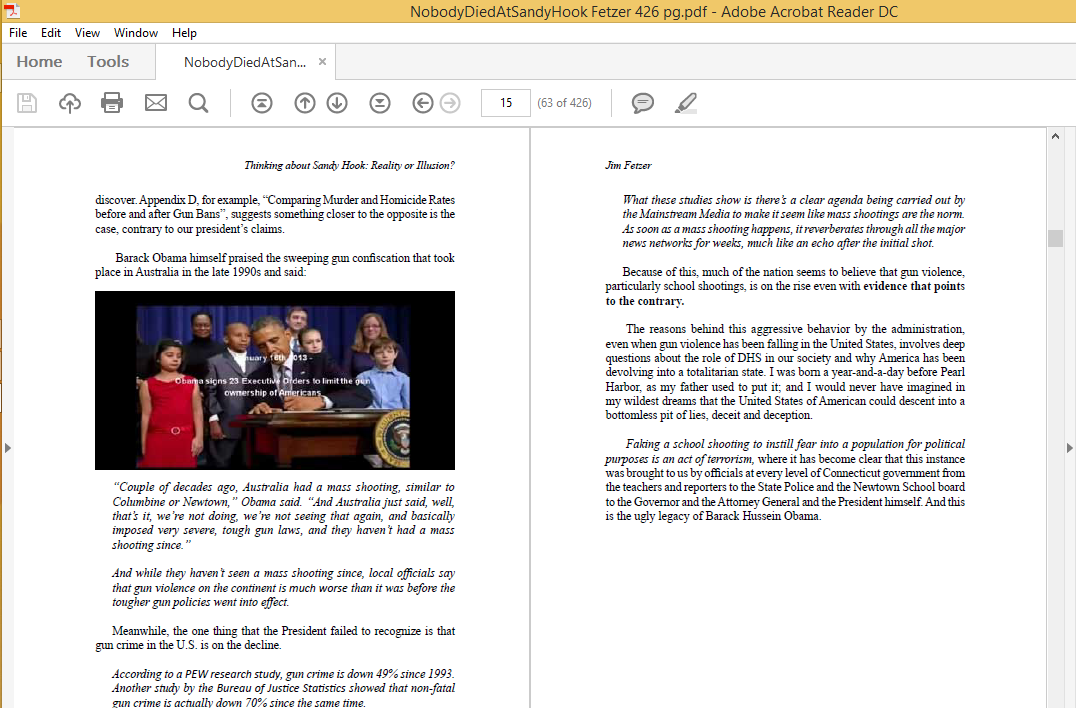Show next page arrow
Screen dimensions: 1076x708
tap(336, 103)
